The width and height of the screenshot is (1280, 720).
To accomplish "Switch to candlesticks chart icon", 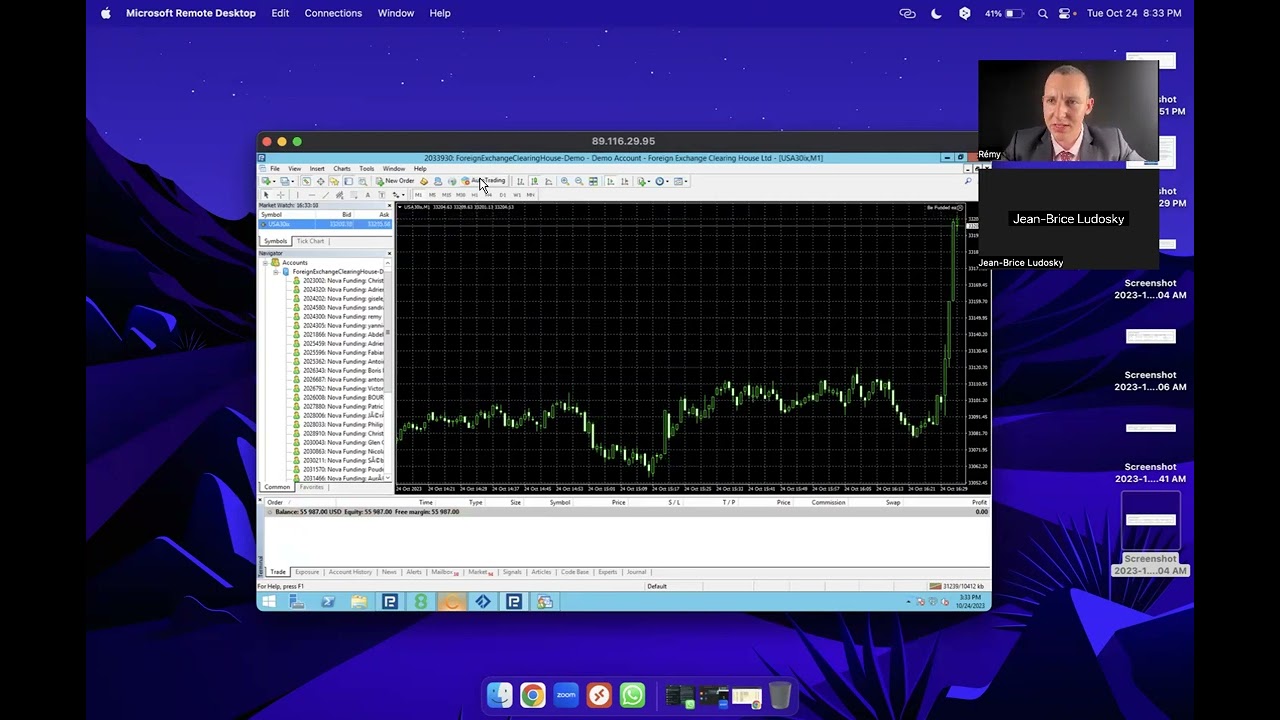I will point(534,181).
